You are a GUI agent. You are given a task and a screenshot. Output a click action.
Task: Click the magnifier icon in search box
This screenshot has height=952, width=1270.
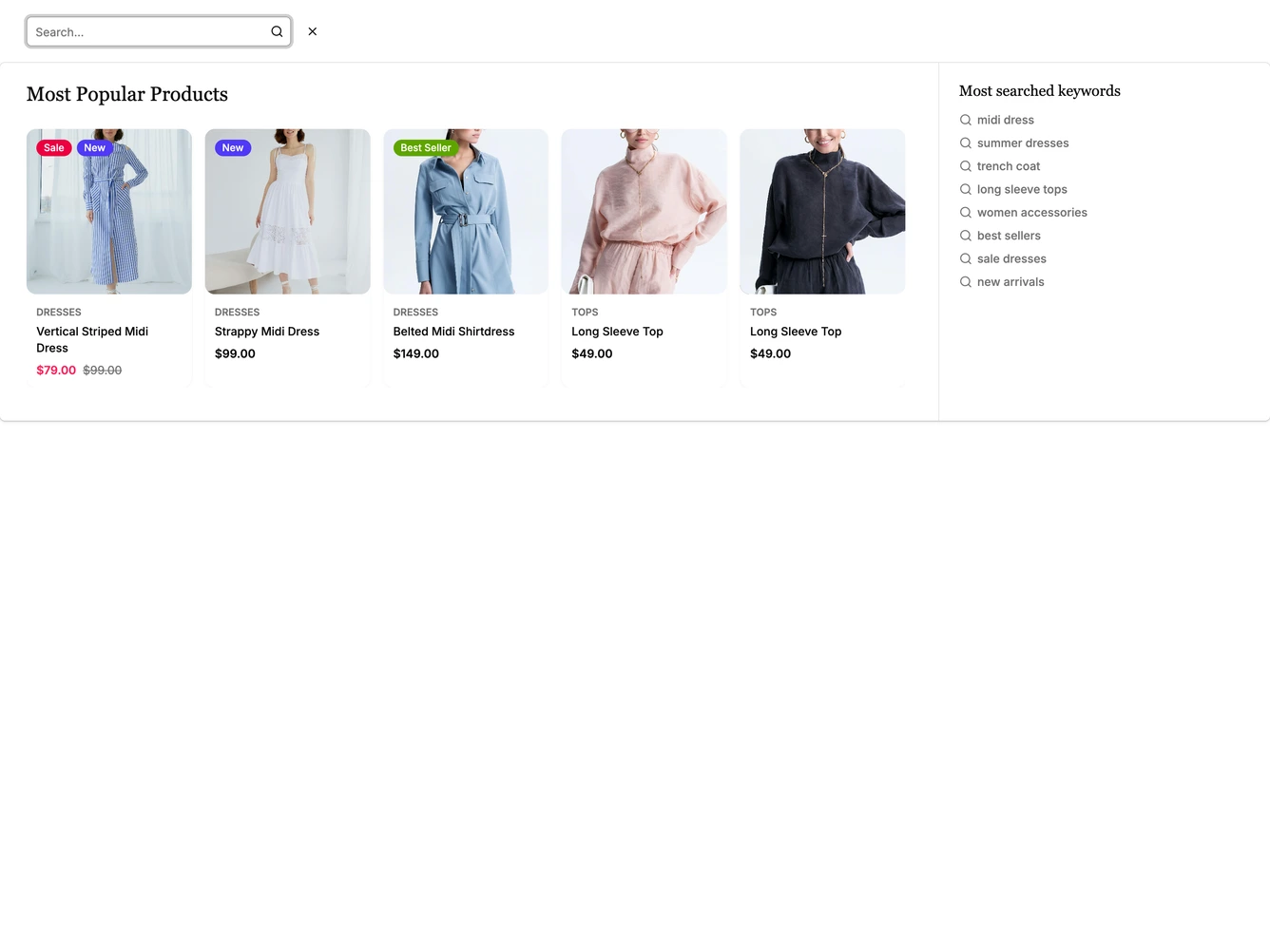point(277,31)
